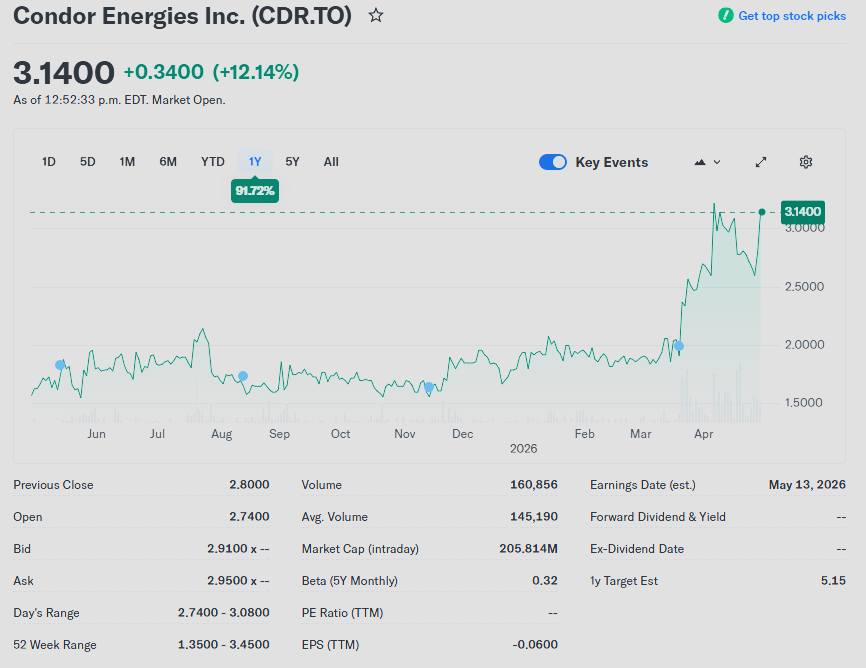Select the 5Y chart range
Viewport: 866px width, 668px height.
point(292,162)
